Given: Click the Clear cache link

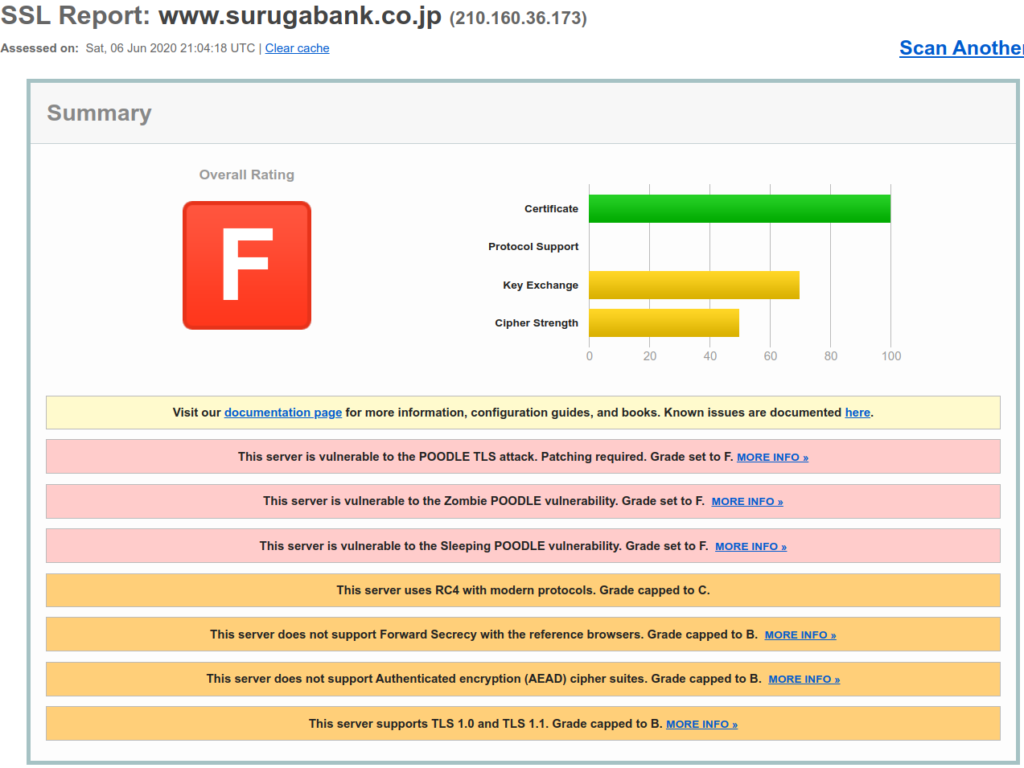Looking at the screenshot, I should pyautogui.click(x=297, y=48).
